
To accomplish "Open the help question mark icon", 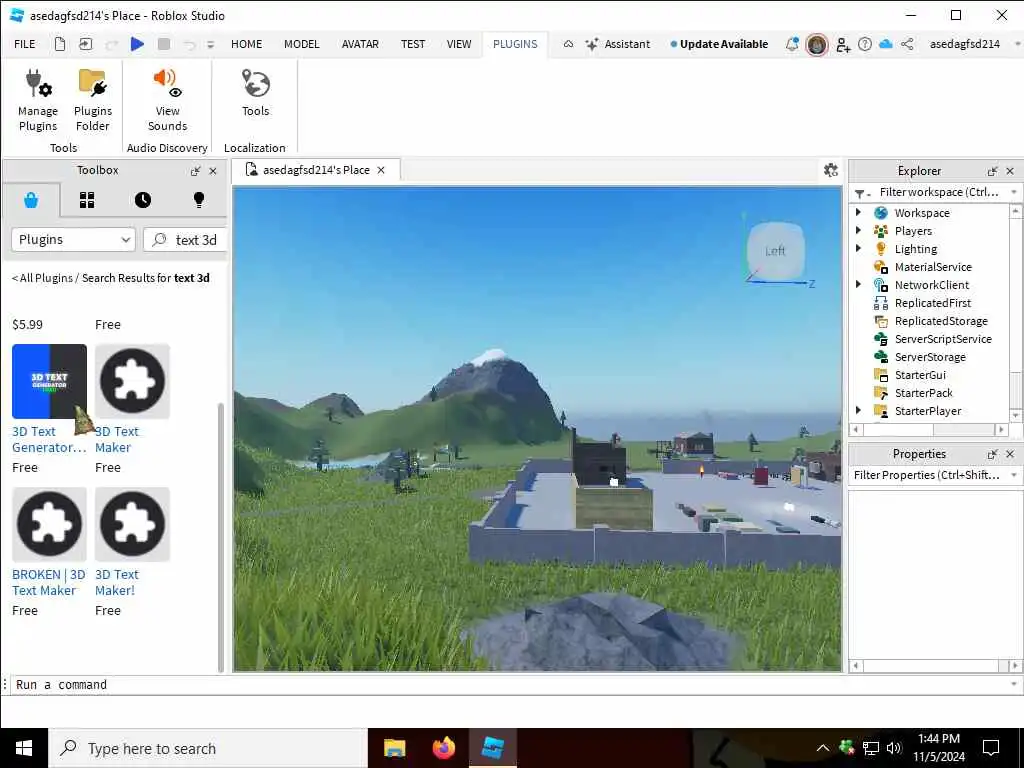I will pyautogui.click(x=865, y=44).
